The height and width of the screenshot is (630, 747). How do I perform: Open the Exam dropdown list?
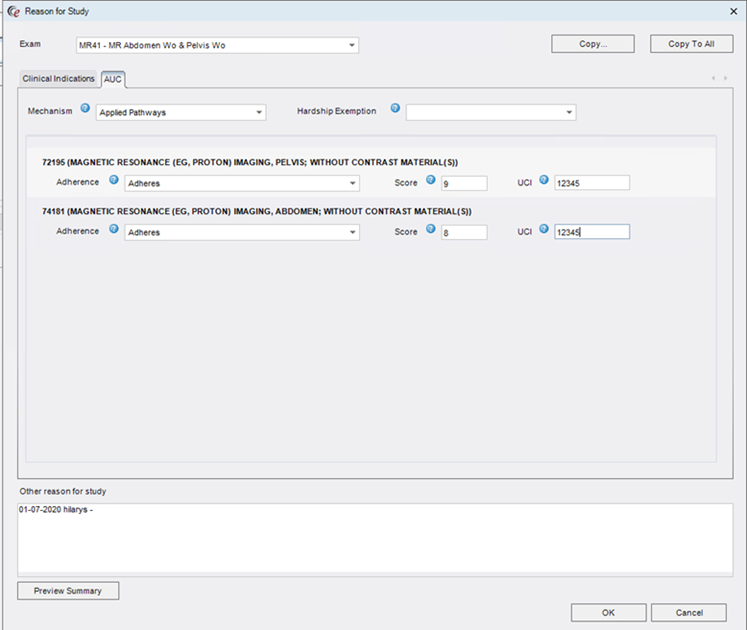[352, 45]
